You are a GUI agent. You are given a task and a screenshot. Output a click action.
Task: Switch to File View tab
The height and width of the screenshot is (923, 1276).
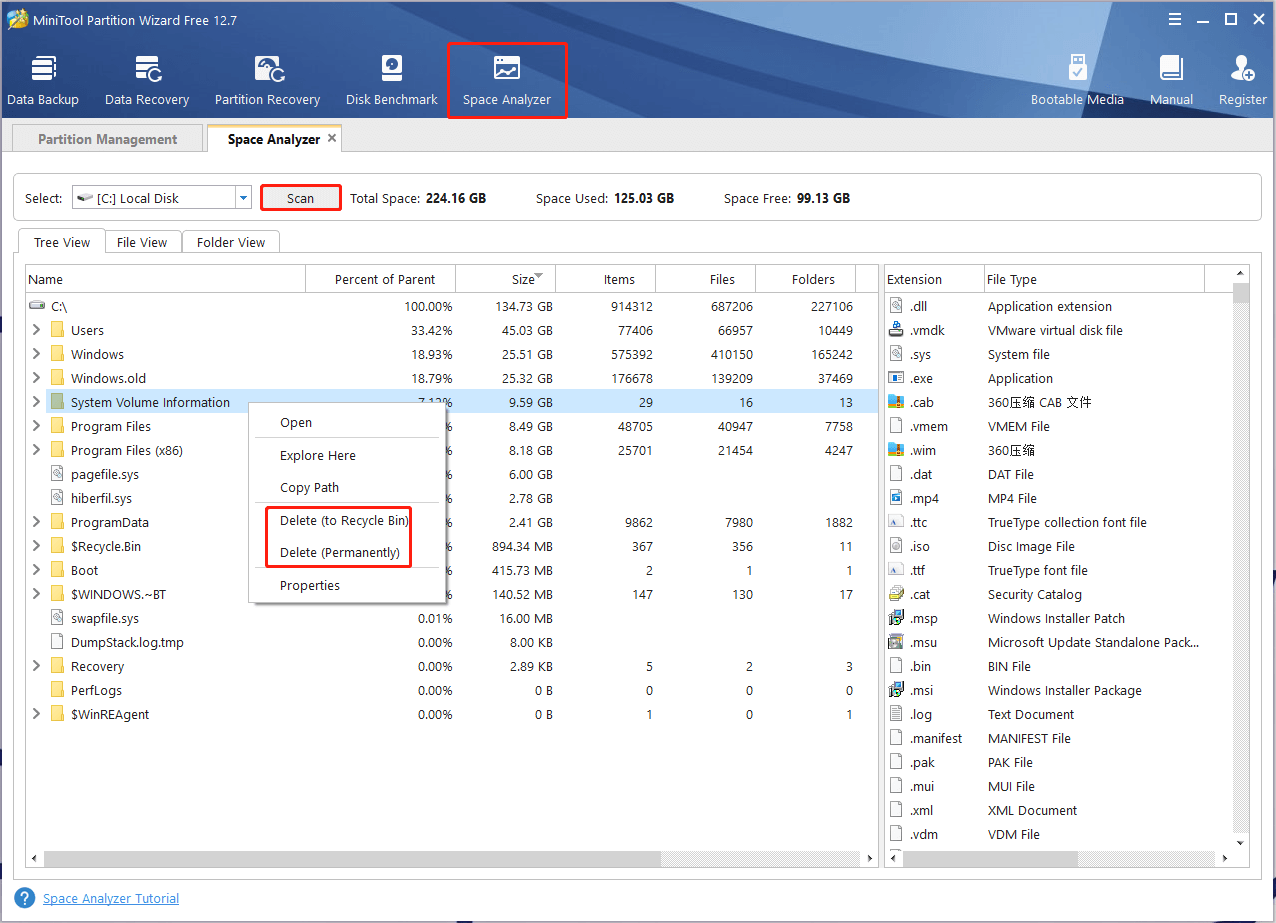click(142, 242)
